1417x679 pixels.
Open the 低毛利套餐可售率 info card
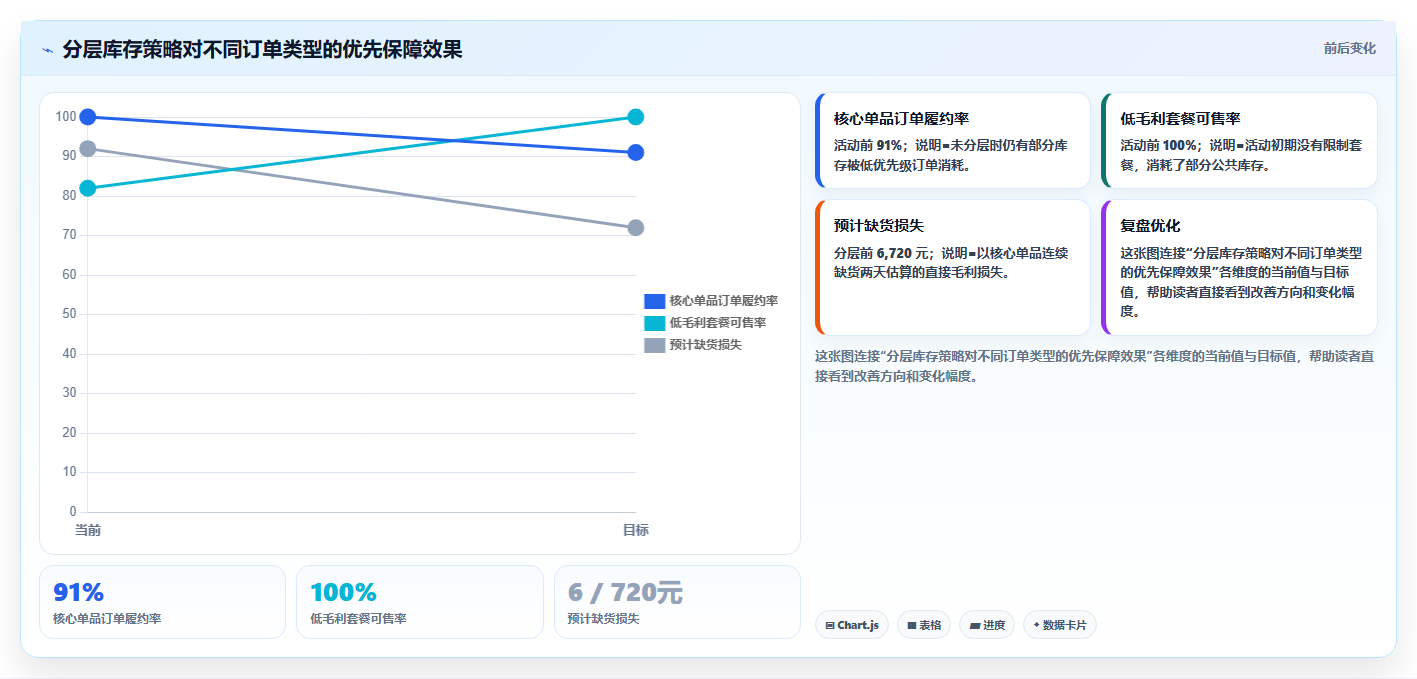coord(1239,141)
